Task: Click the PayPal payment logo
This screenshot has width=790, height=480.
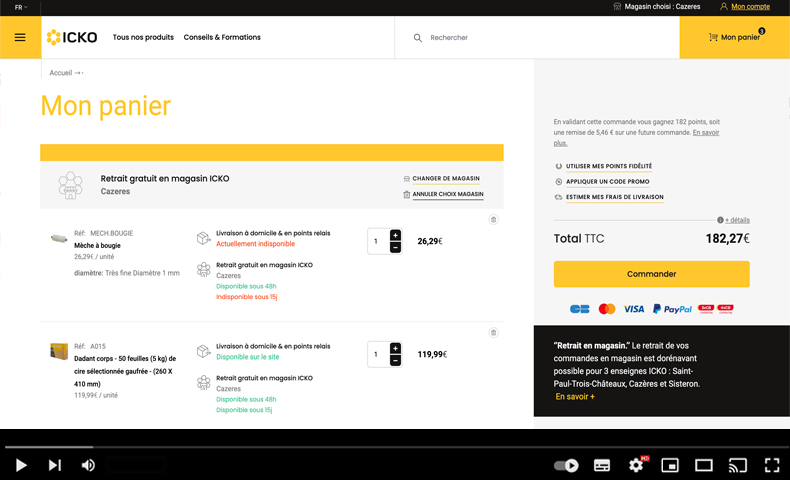Action: point(672,309)
